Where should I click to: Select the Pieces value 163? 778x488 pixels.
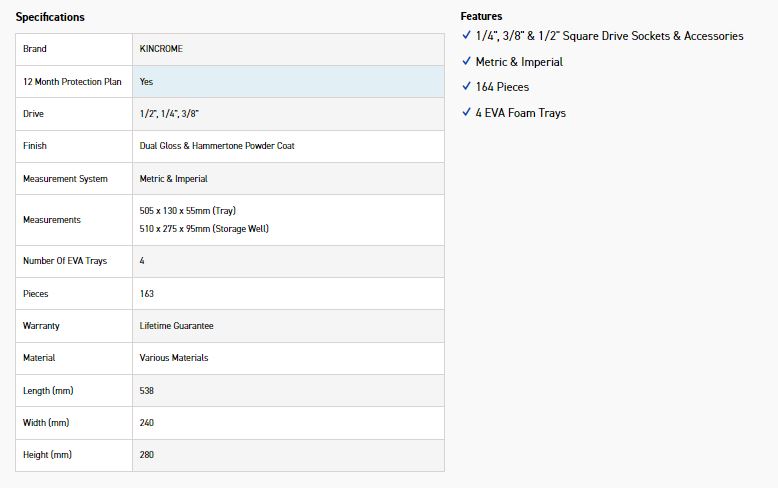click(x=147, y=294)
